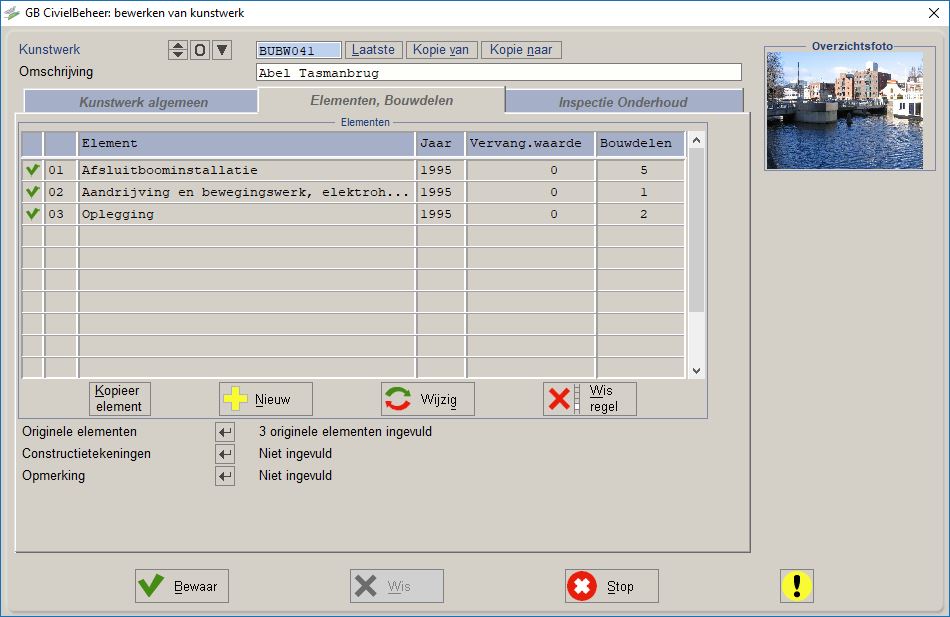Click green checkmark of row 01
This screenshot has height=617, width=950.
pos(32,170)
